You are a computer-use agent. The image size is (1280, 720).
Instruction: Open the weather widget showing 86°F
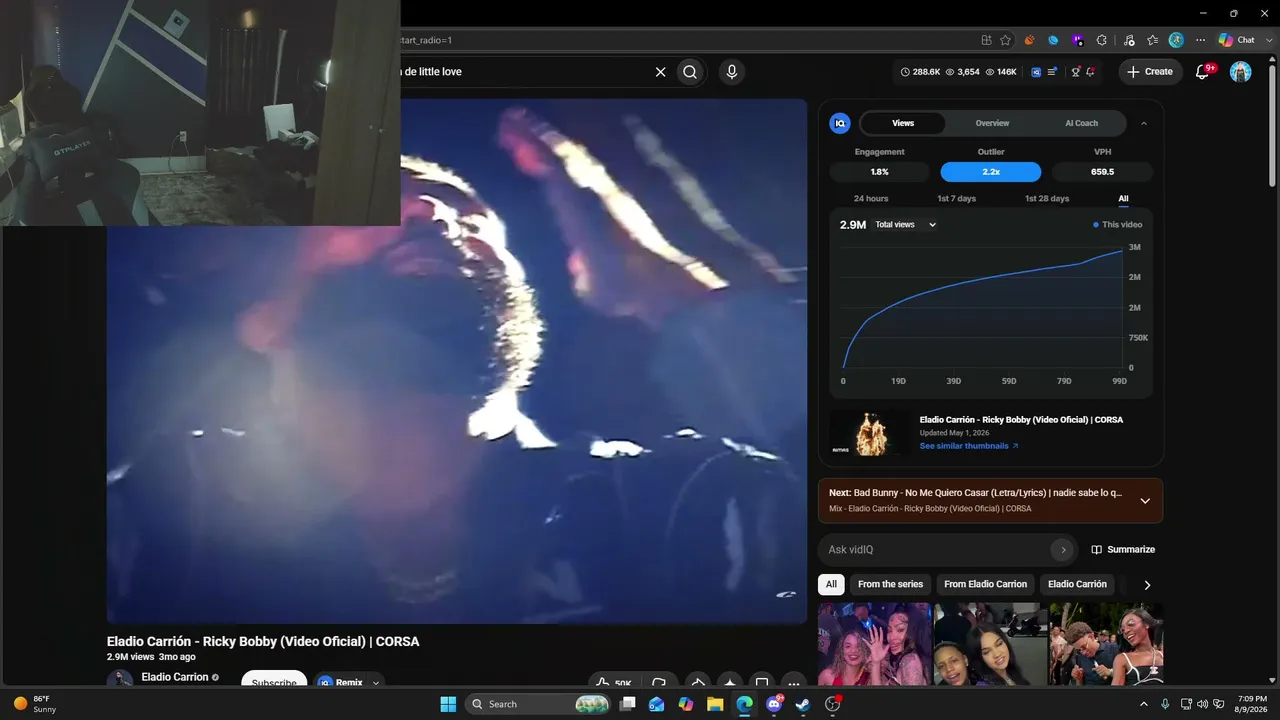[x=36, y=704]
